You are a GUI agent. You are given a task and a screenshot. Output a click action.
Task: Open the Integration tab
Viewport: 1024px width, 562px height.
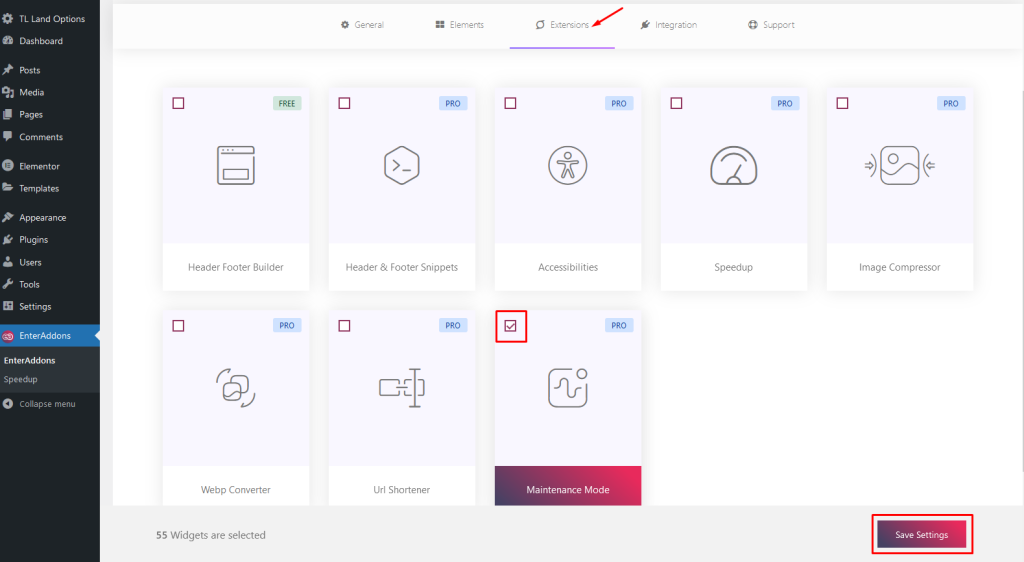point(669,25)
